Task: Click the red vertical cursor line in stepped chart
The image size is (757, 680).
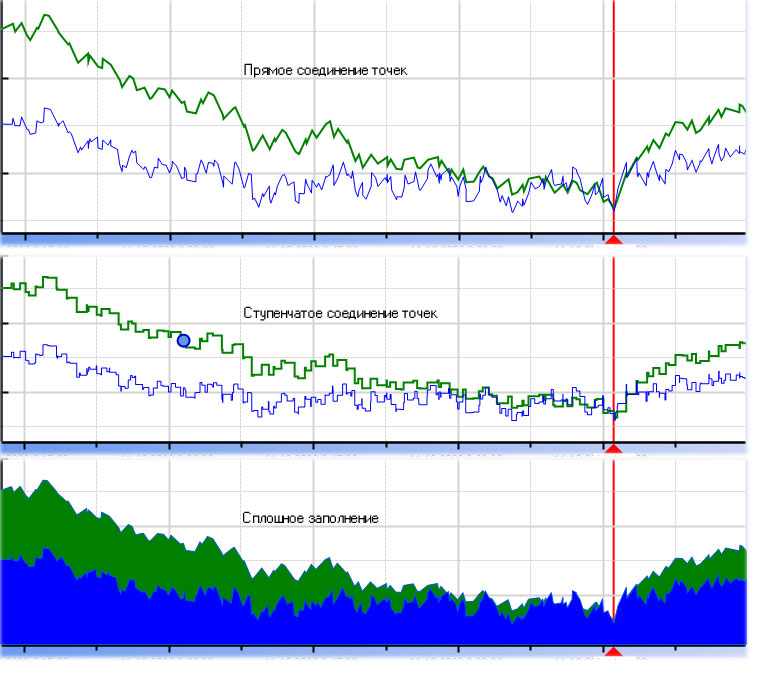Action: point(614,350)
